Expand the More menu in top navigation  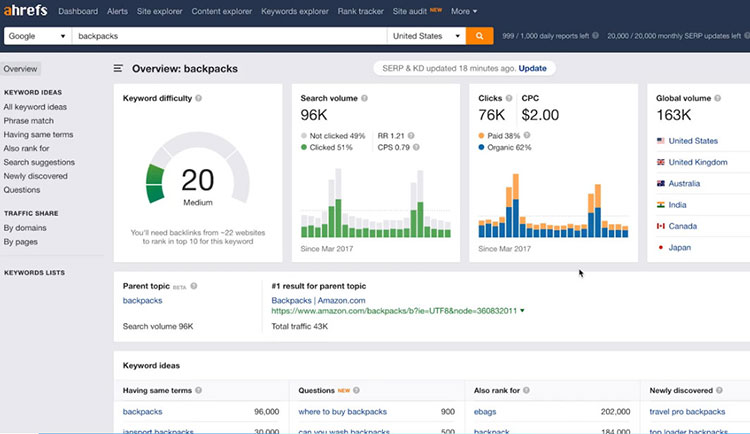click(464, 11)
